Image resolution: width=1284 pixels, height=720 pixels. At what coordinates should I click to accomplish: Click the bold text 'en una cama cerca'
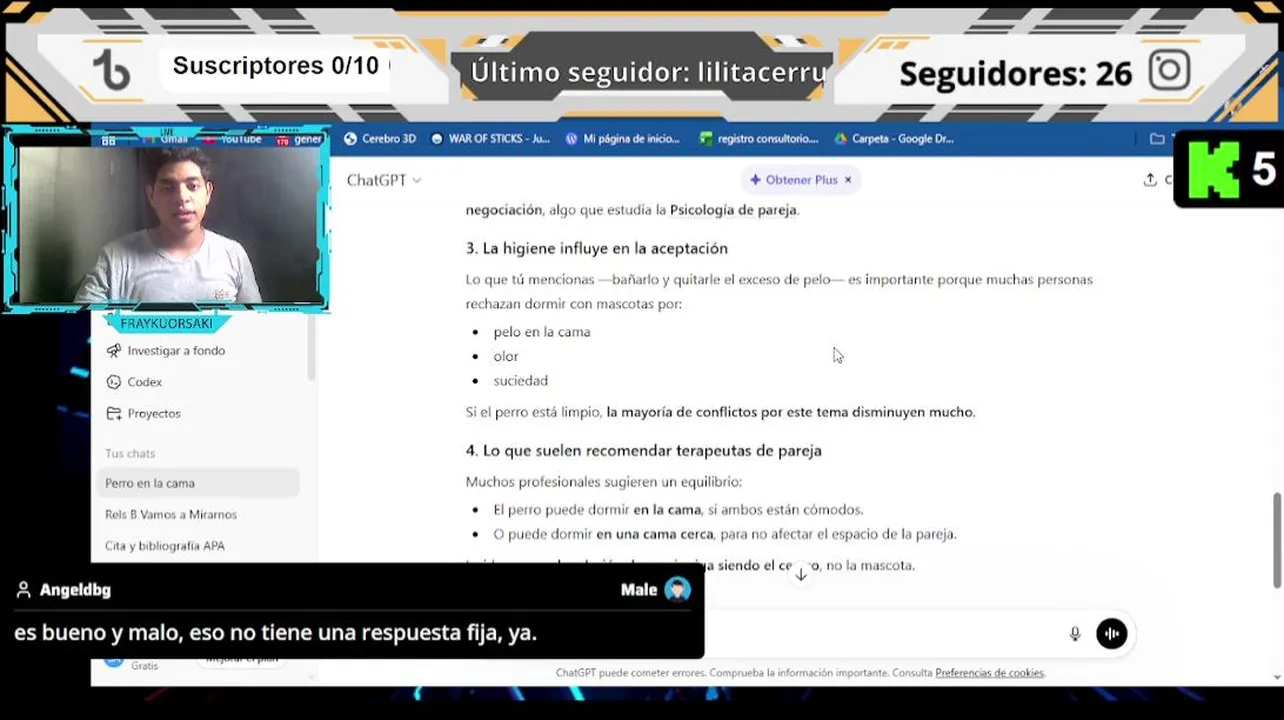(654, 534)
